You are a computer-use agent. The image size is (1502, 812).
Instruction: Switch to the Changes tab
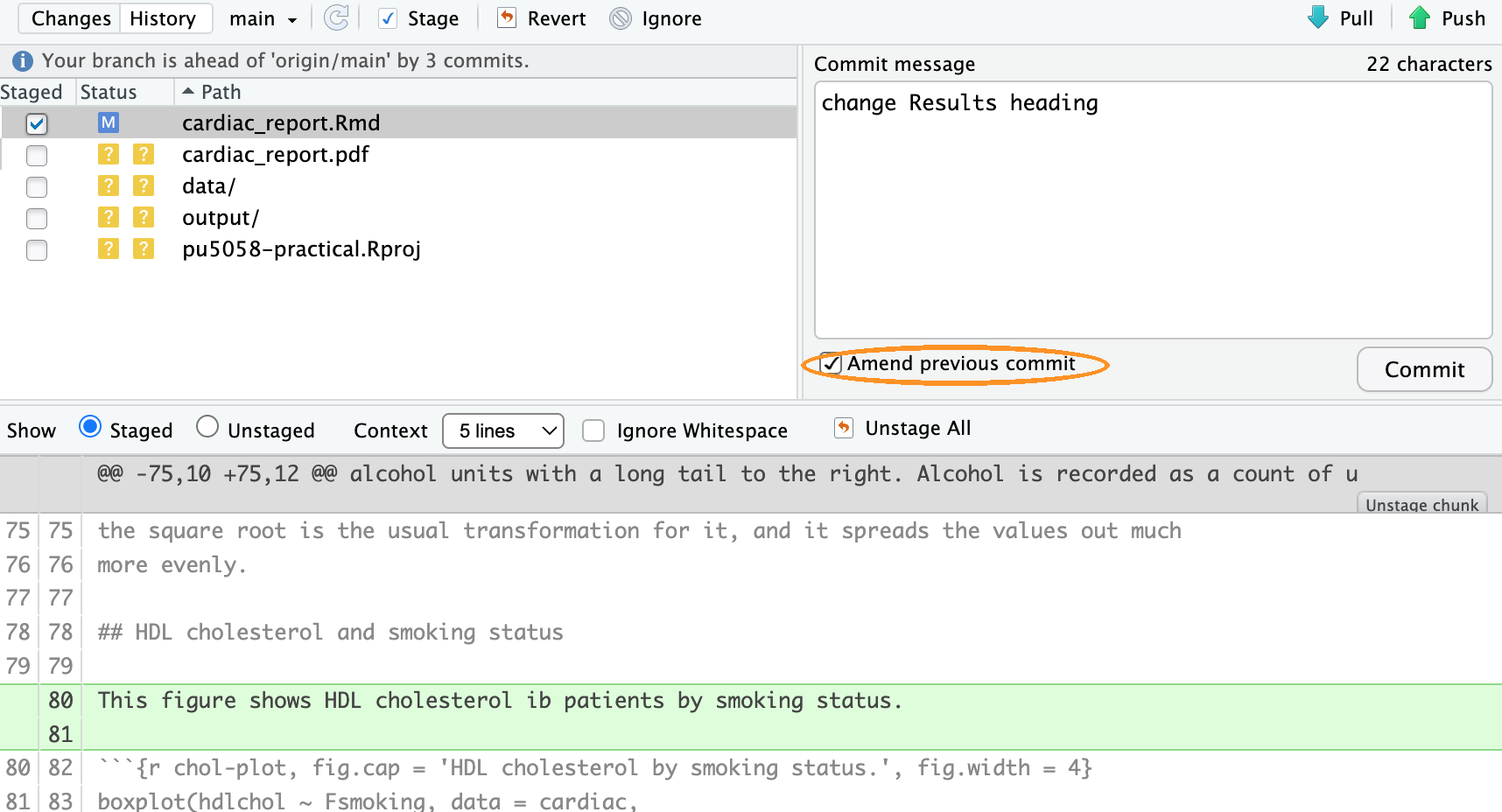71,18
